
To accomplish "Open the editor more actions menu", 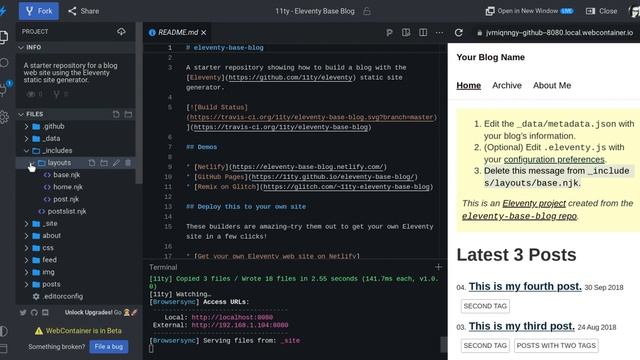I will coord(439,32).
